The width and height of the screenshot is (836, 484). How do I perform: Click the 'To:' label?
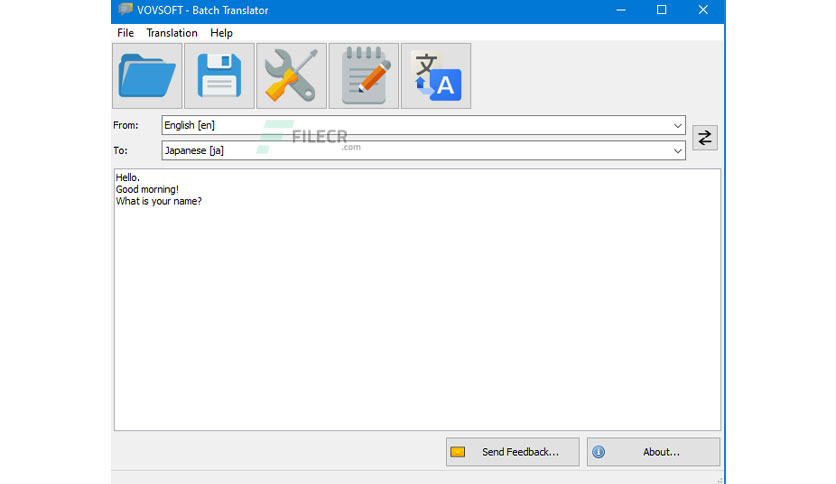120,150
